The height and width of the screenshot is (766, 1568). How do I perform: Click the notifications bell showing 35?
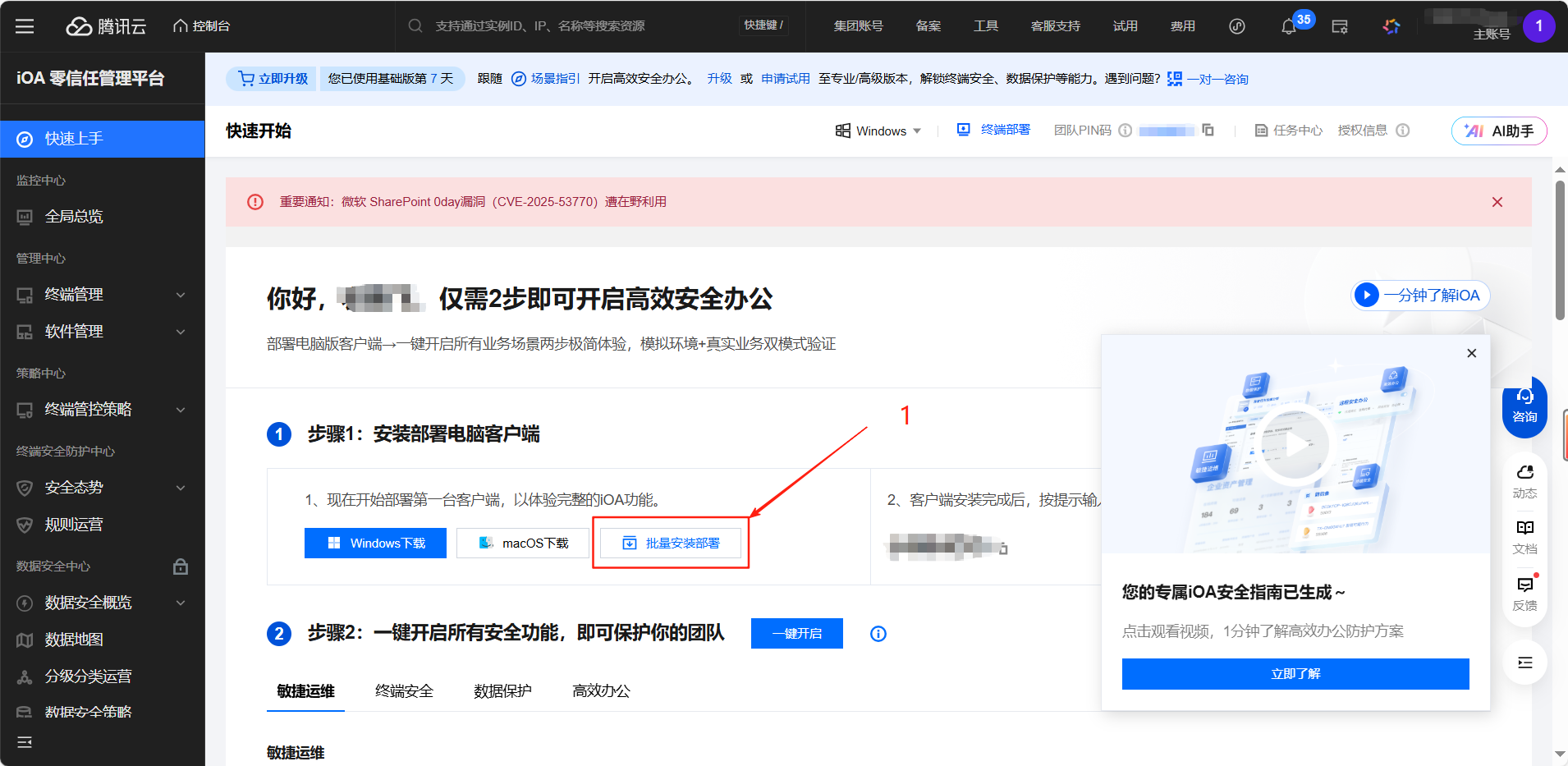pos(1287,25)
